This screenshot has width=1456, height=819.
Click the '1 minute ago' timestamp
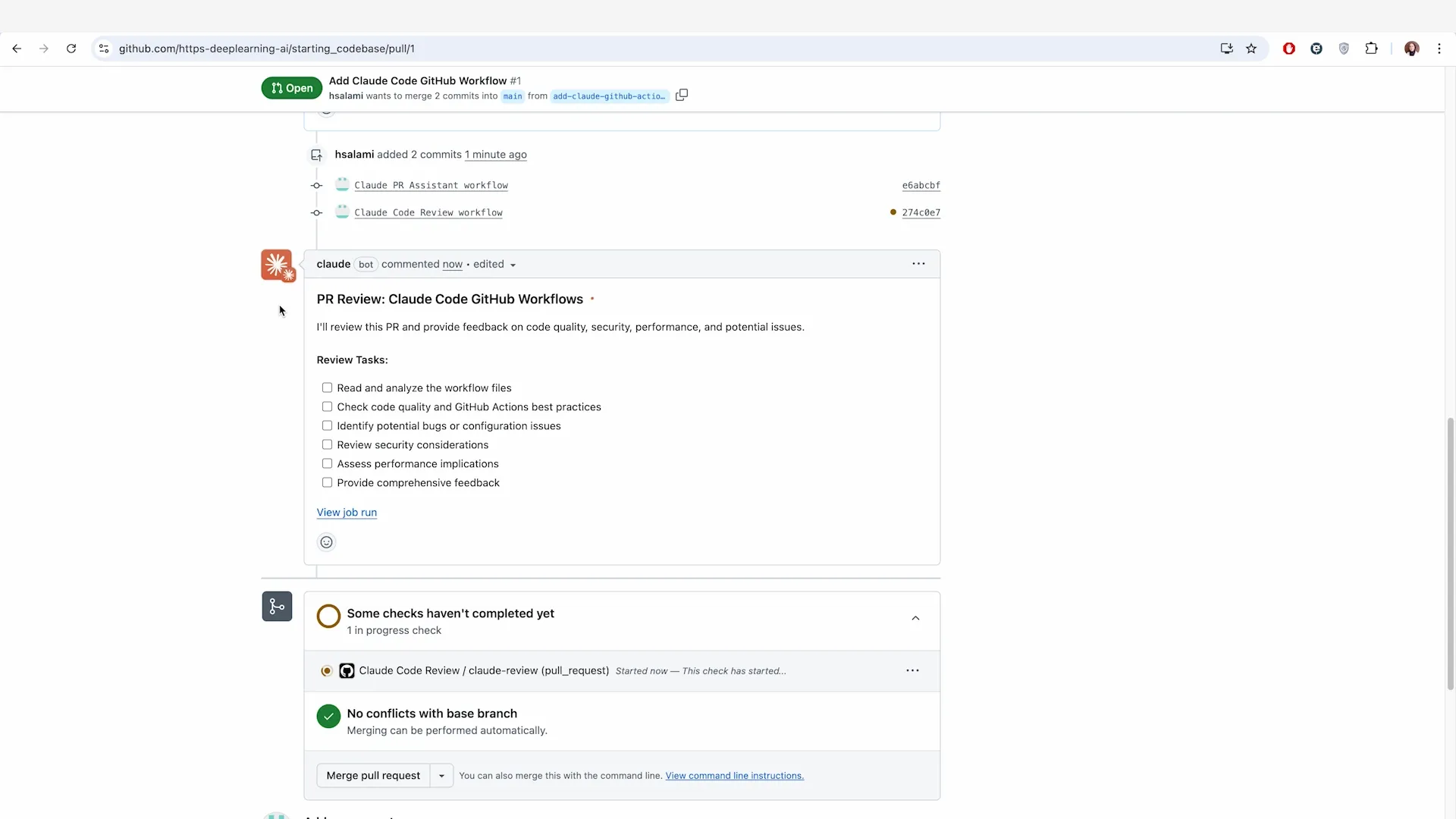[496, 155]
